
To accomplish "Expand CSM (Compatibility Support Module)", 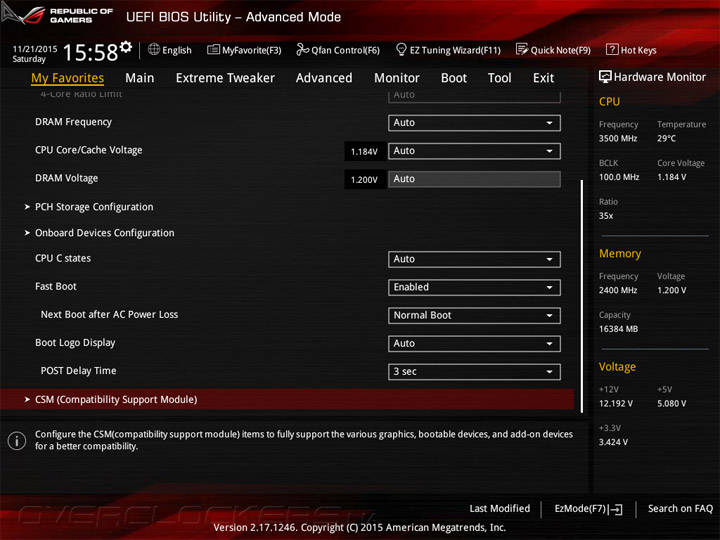I will point(287,399).
